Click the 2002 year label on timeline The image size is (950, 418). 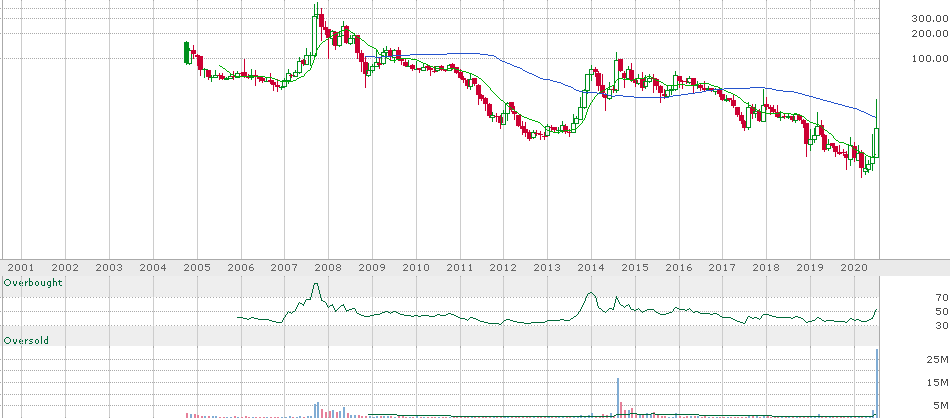(x=65, y=267)
